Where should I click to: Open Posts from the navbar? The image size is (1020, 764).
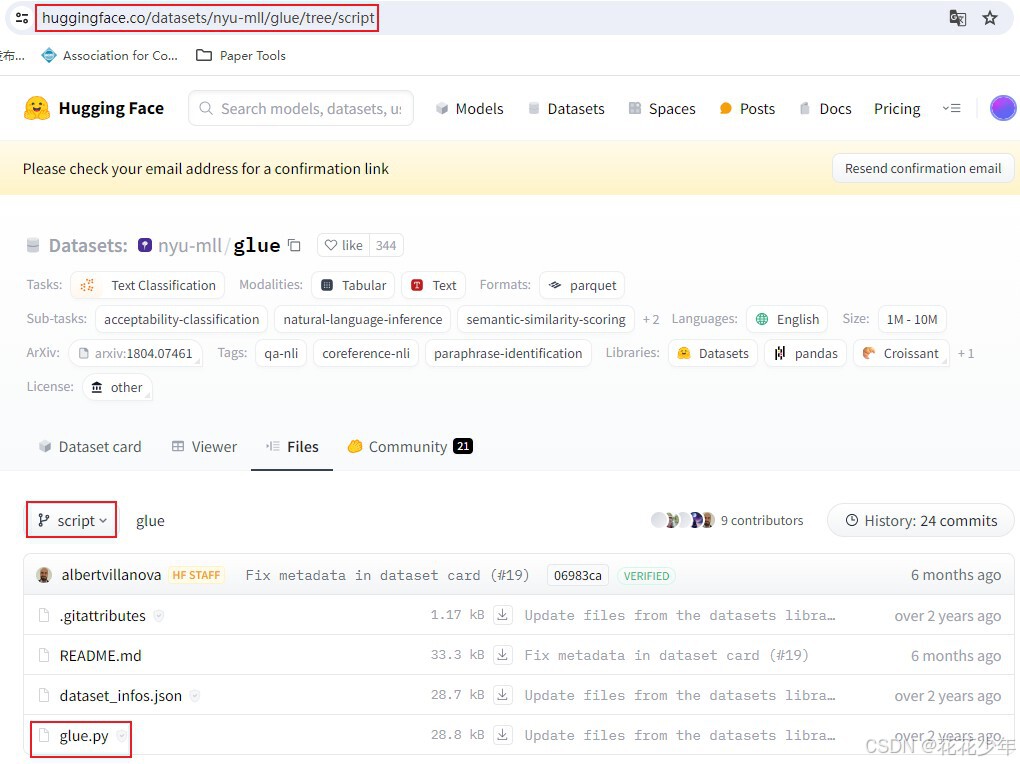tap(747, 109)
